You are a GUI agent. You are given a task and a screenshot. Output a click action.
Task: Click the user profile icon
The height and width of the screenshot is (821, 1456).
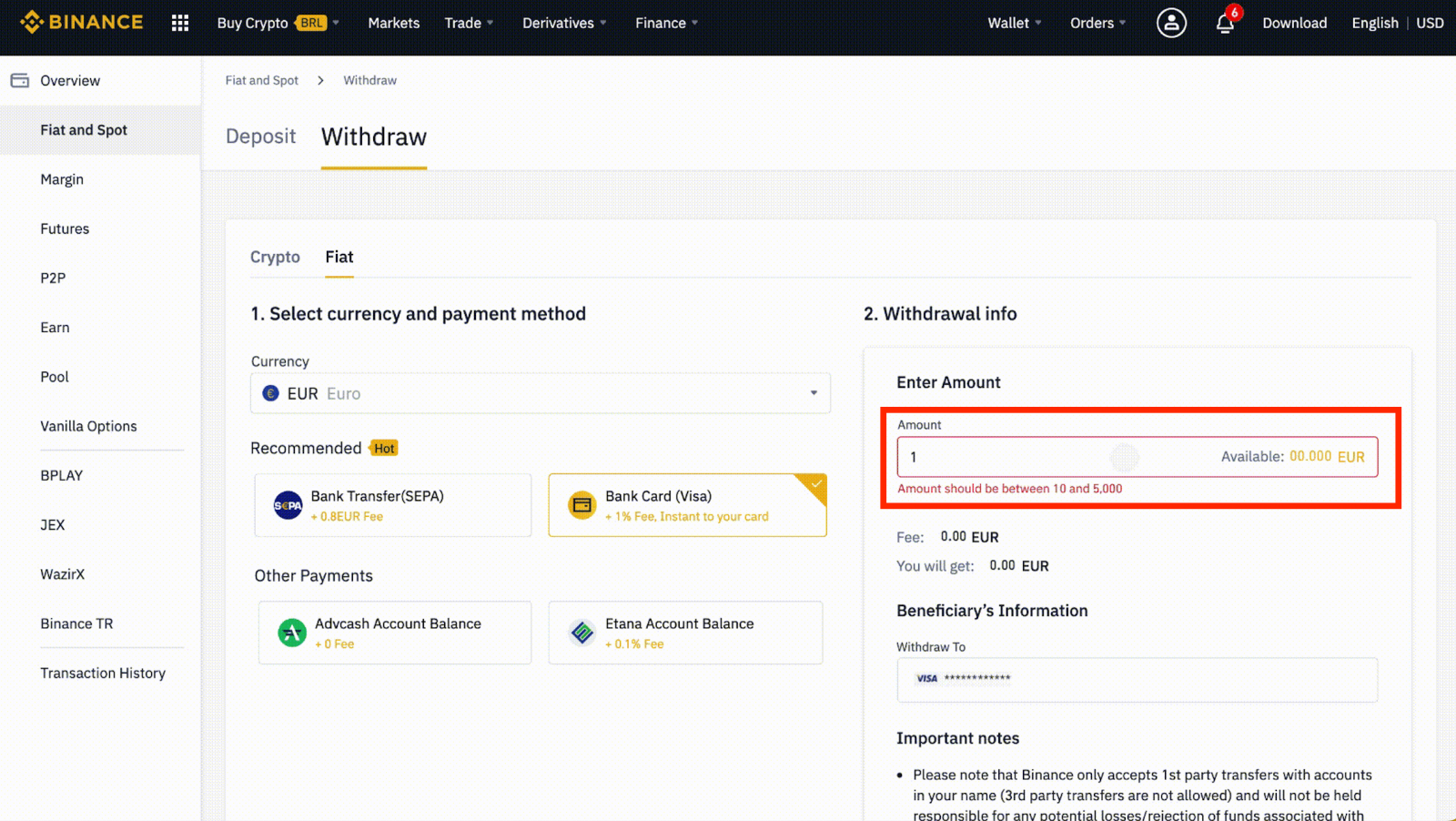[x=1170, y=22]
